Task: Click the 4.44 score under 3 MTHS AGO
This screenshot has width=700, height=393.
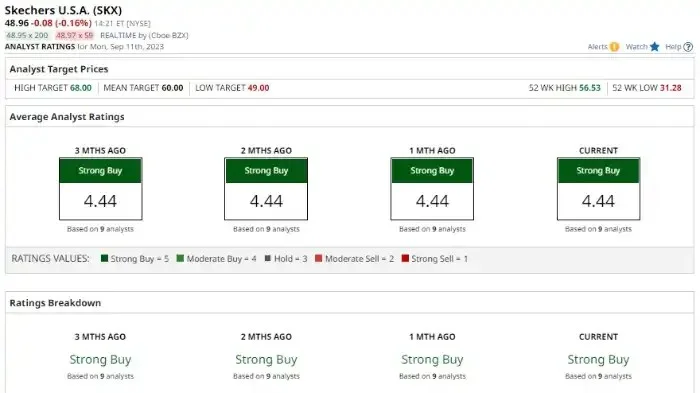Action: 100,201
